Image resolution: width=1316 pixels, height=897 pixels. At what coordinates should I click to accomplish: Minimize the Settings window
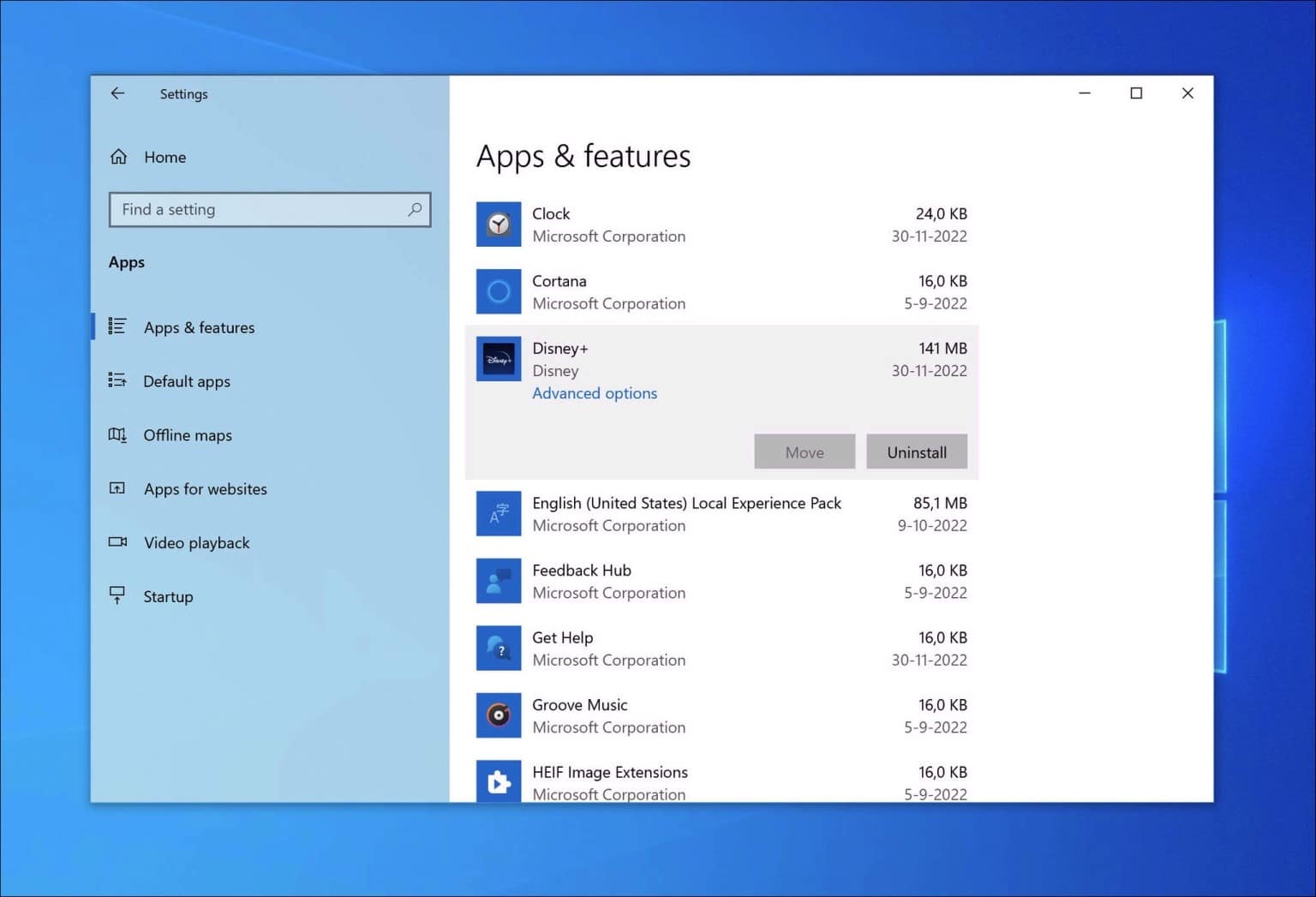1085,93
